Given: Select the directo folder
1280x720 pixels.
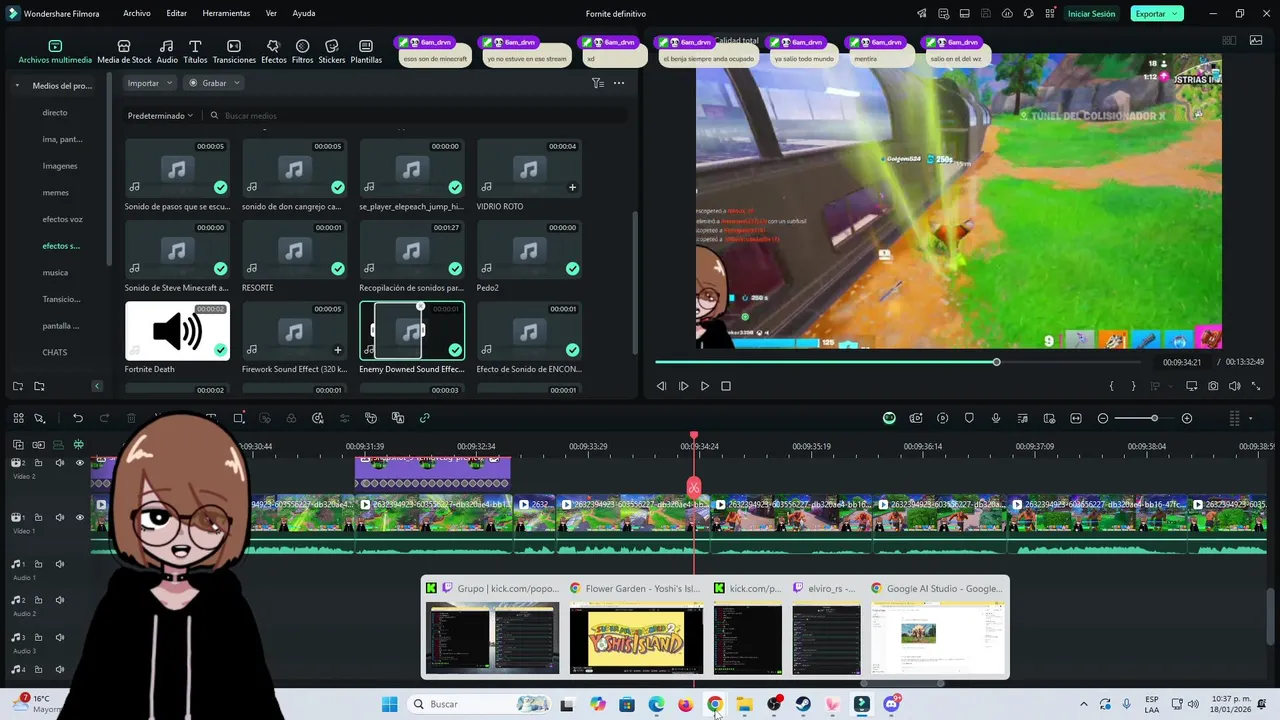Looking at the screenshot, I should [x=55, y=113].
